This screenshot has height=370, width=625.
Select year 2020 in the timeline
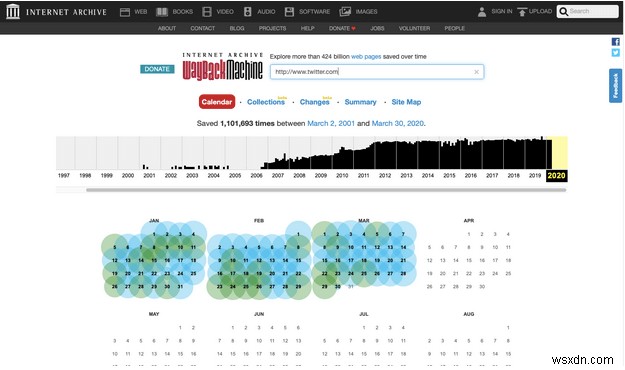pos(556,176)
